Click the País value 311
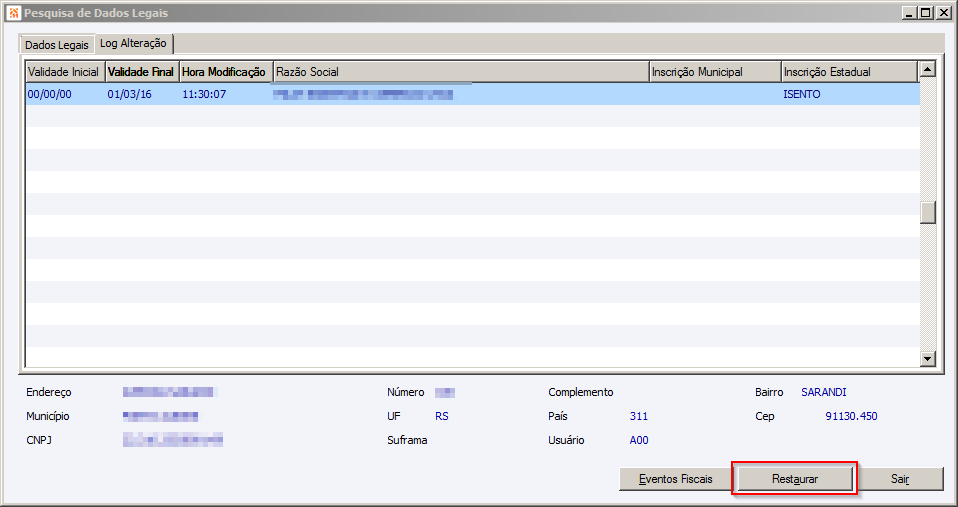958x507 pixels. (638, 416)
